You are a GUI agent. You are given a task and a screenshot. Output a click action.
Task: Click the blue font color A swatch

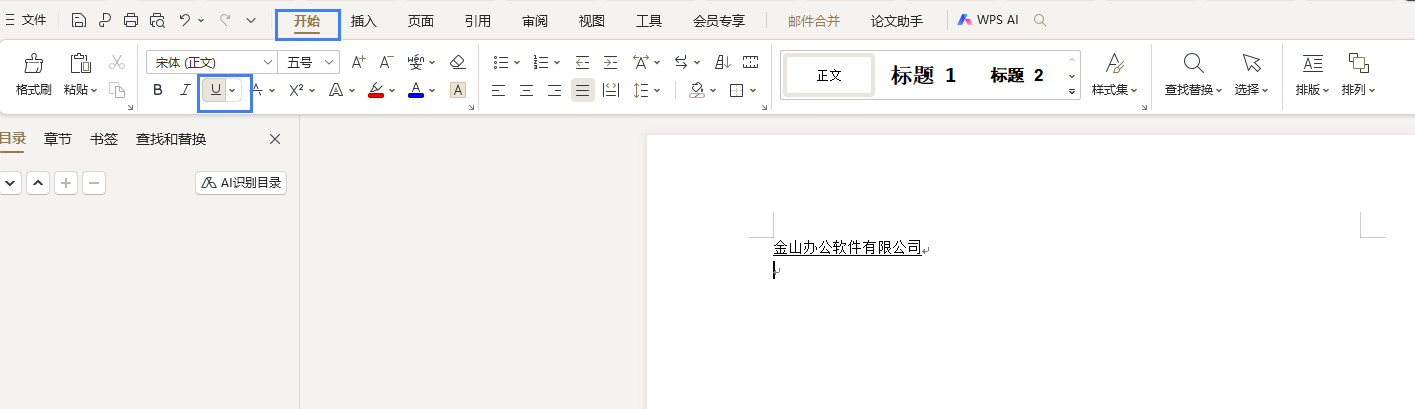click(416, 90)
